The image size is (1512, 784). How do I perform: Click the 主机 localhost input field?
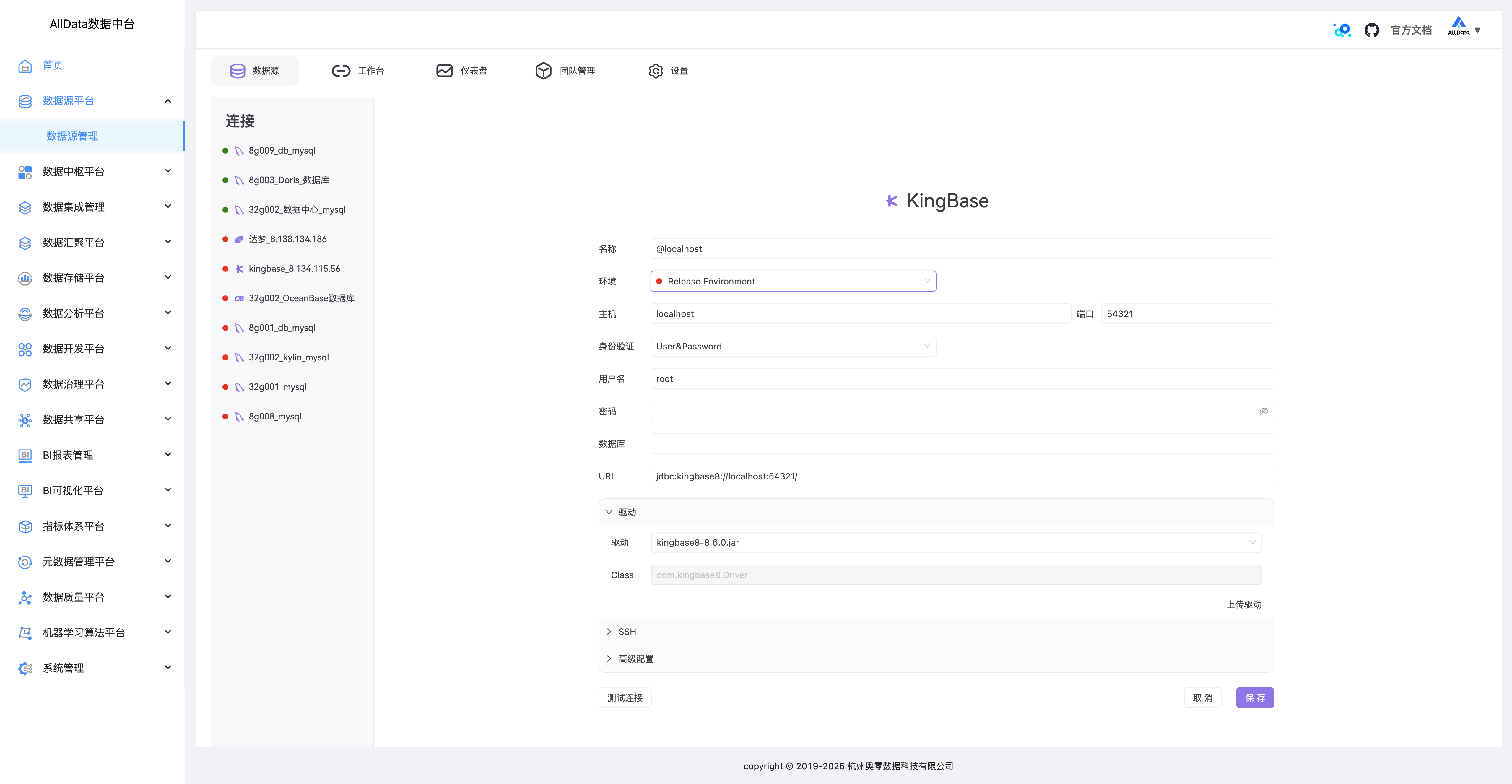pos(861,314)
